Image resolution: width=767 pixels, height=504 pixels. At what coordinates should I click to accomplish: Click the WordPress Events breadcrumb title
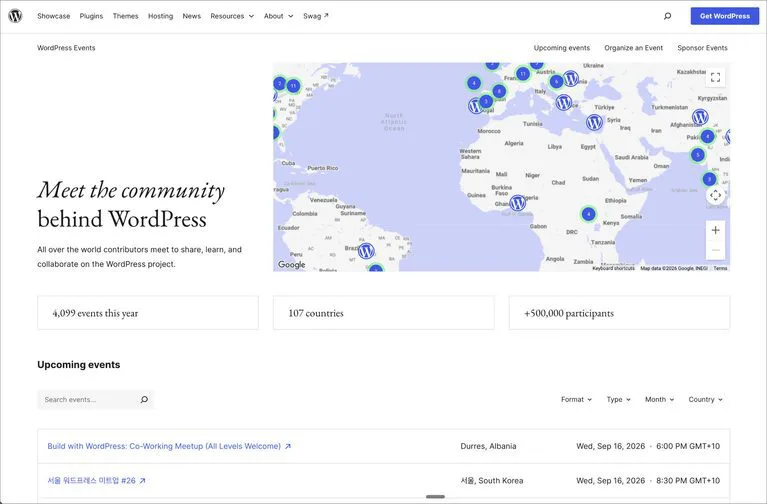66,48
